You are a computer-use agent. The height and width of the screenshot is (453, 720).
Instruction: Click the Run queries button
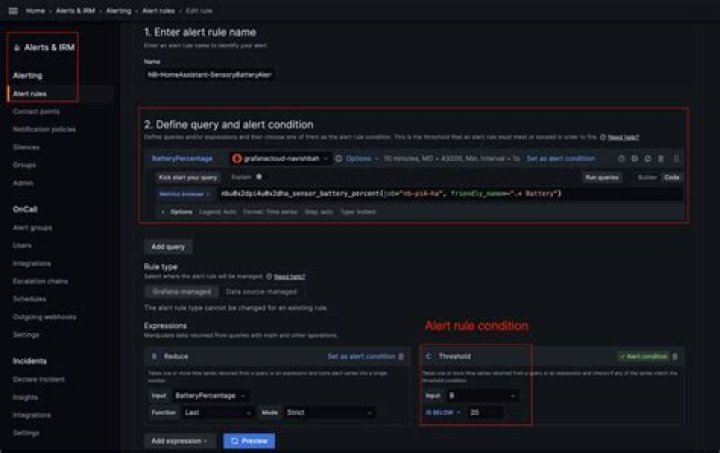(602, 176)
